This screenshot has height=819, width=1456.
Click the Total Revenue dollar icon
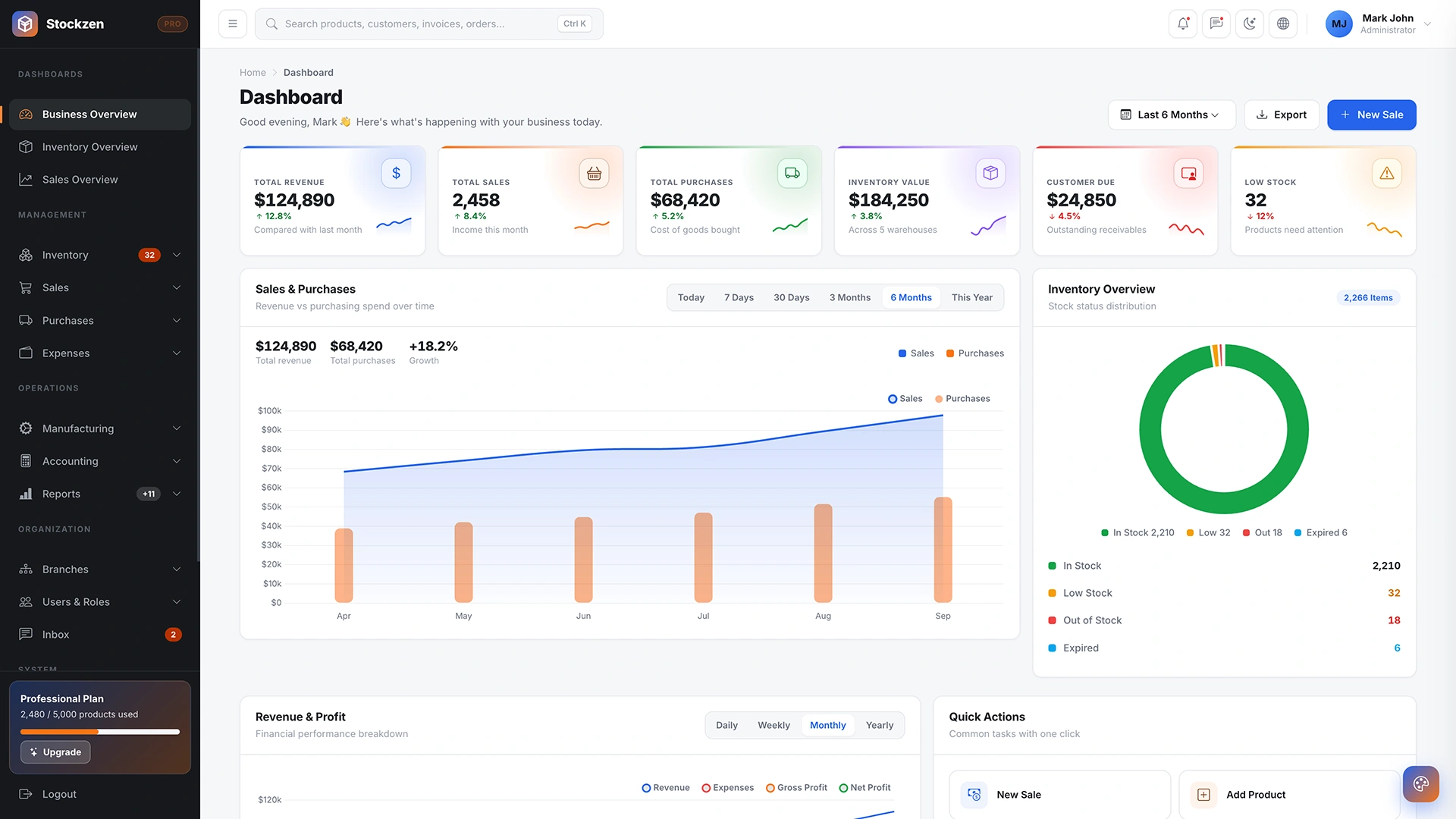click(396, 173)
